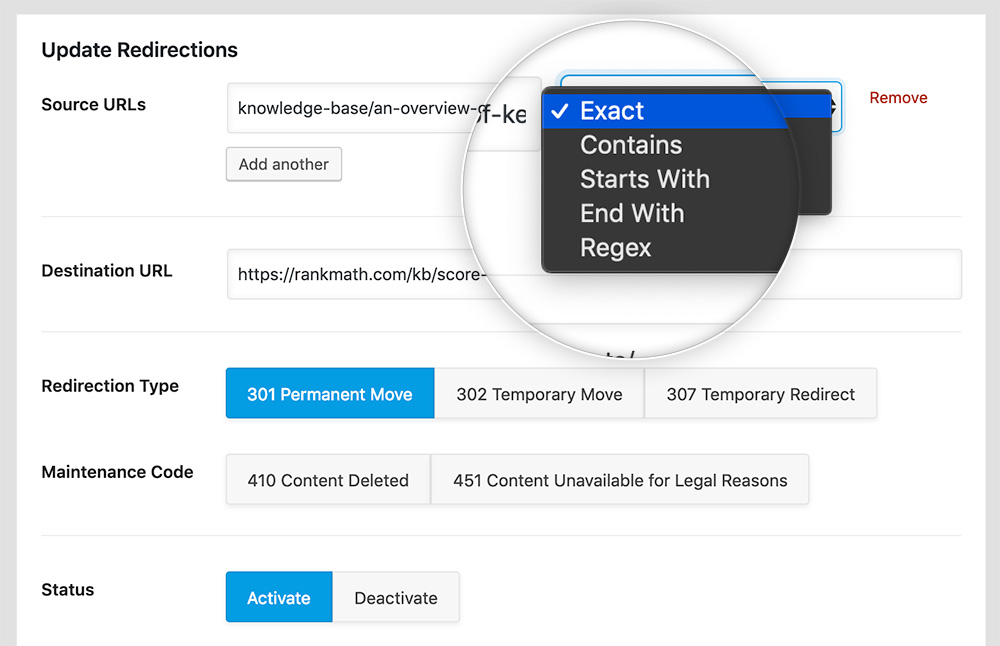
Task: Click the Source URLs text field
Action: click(x=350, y=108)
